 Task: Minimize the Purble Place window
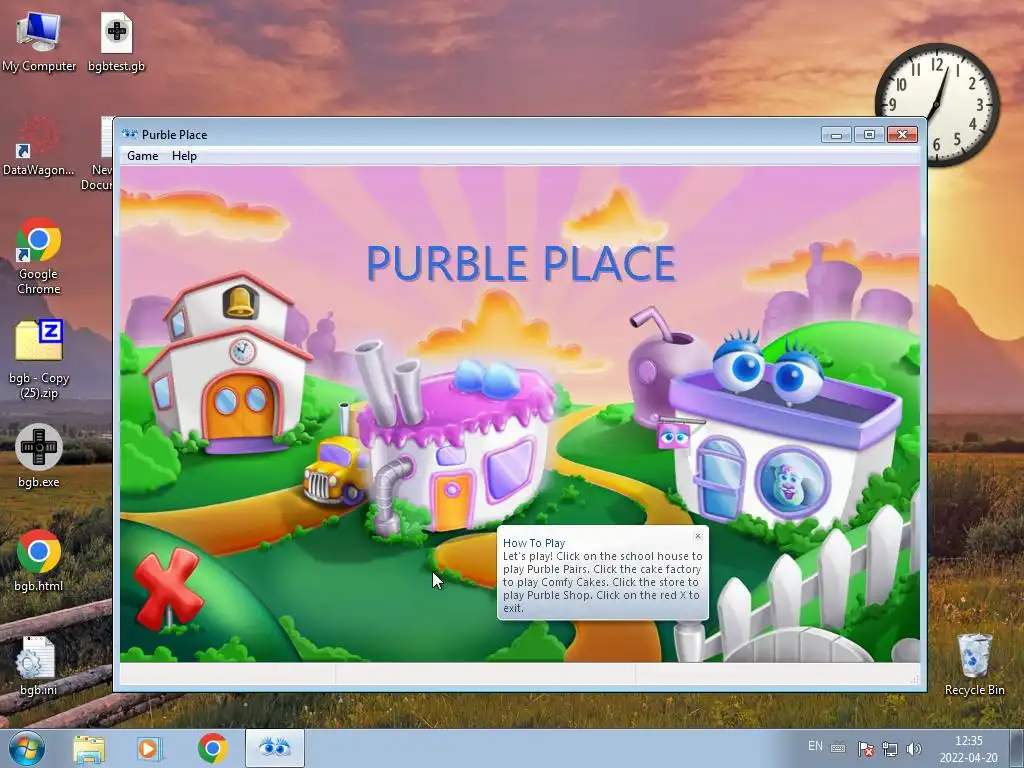(x=836, y=135)
